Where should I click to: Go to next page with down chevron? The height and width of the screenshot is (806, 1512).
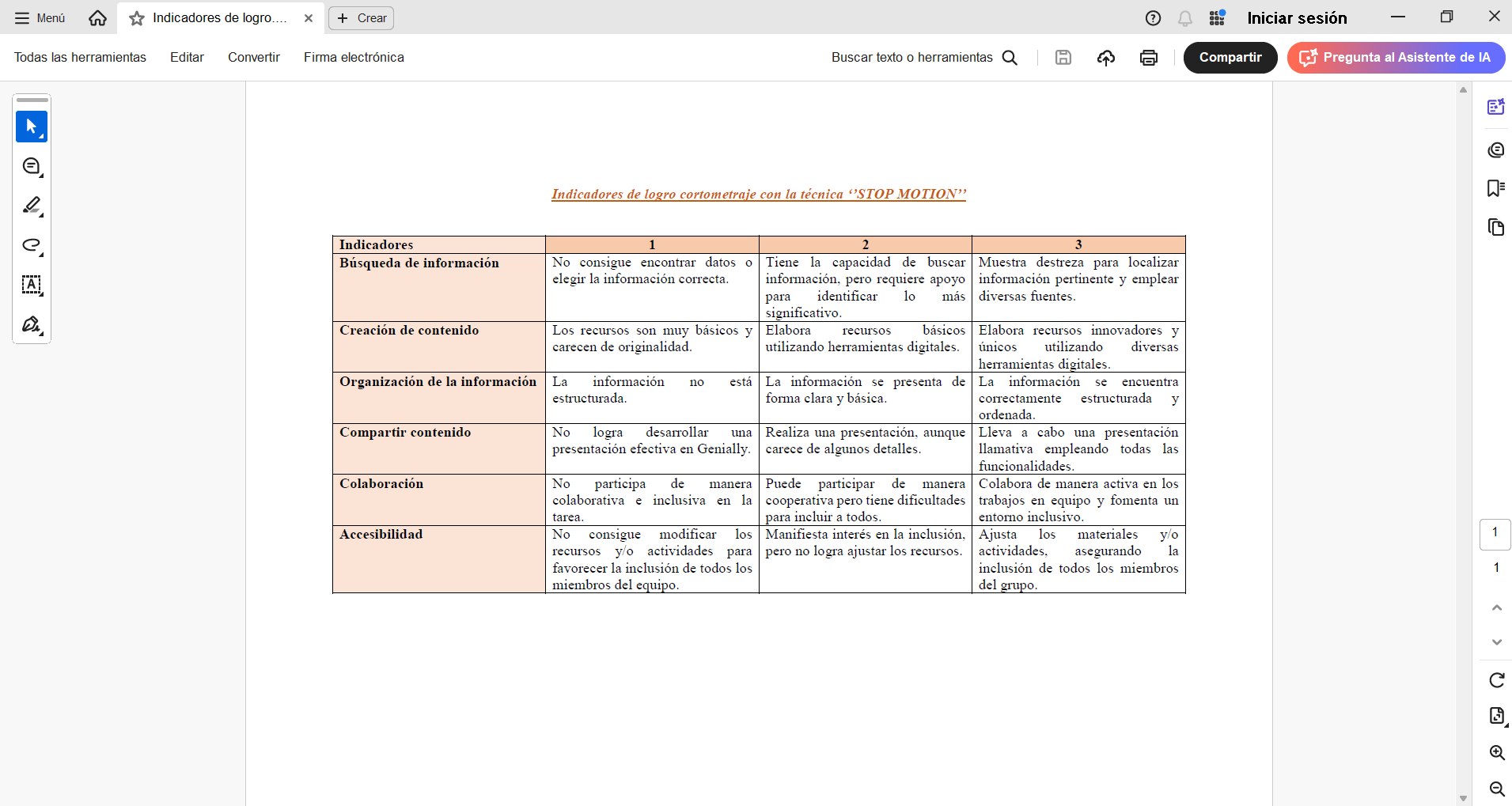1496,642
